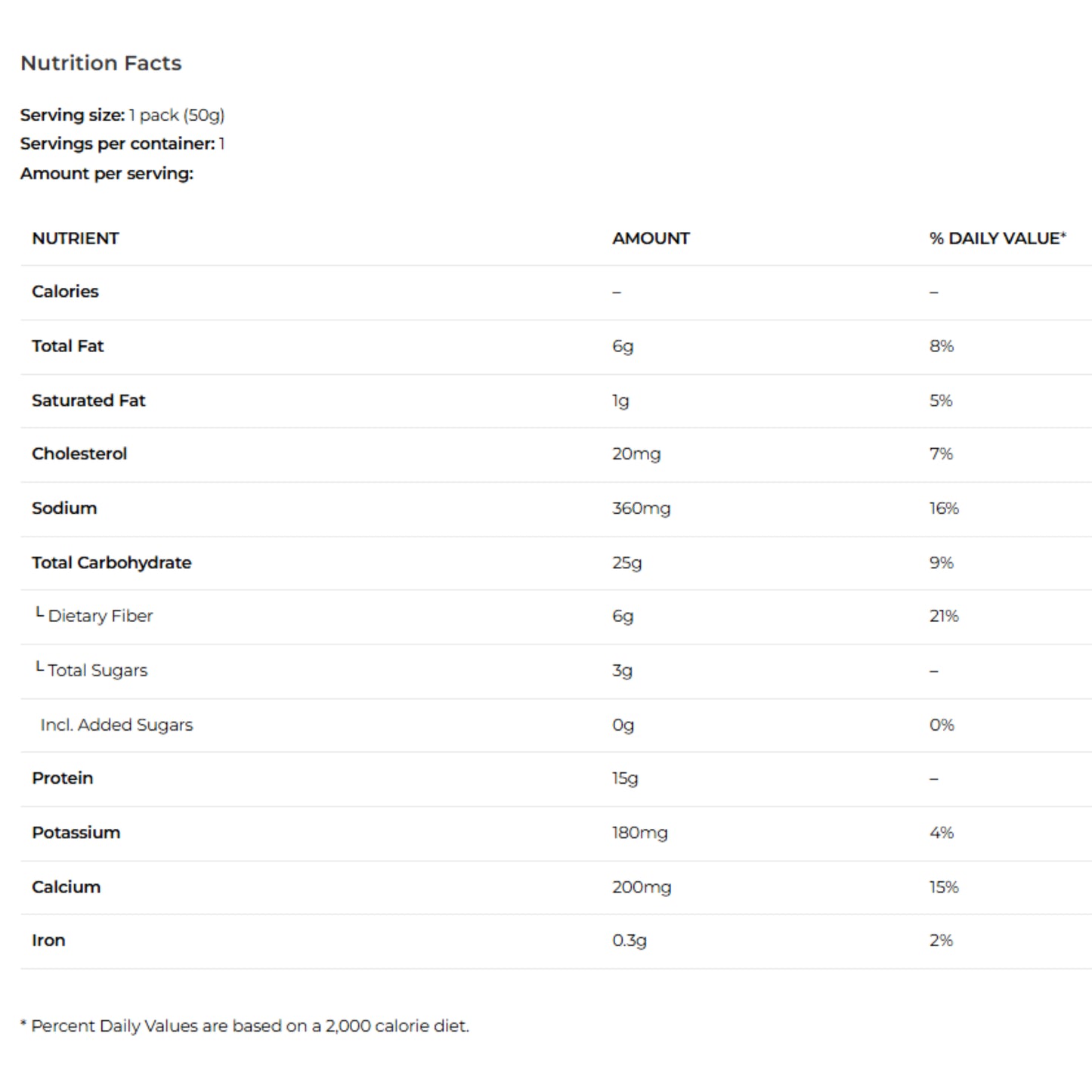Click the Incl. Added Sugars label
This screenshot has height=1092, width=1092.
point(116,725)
